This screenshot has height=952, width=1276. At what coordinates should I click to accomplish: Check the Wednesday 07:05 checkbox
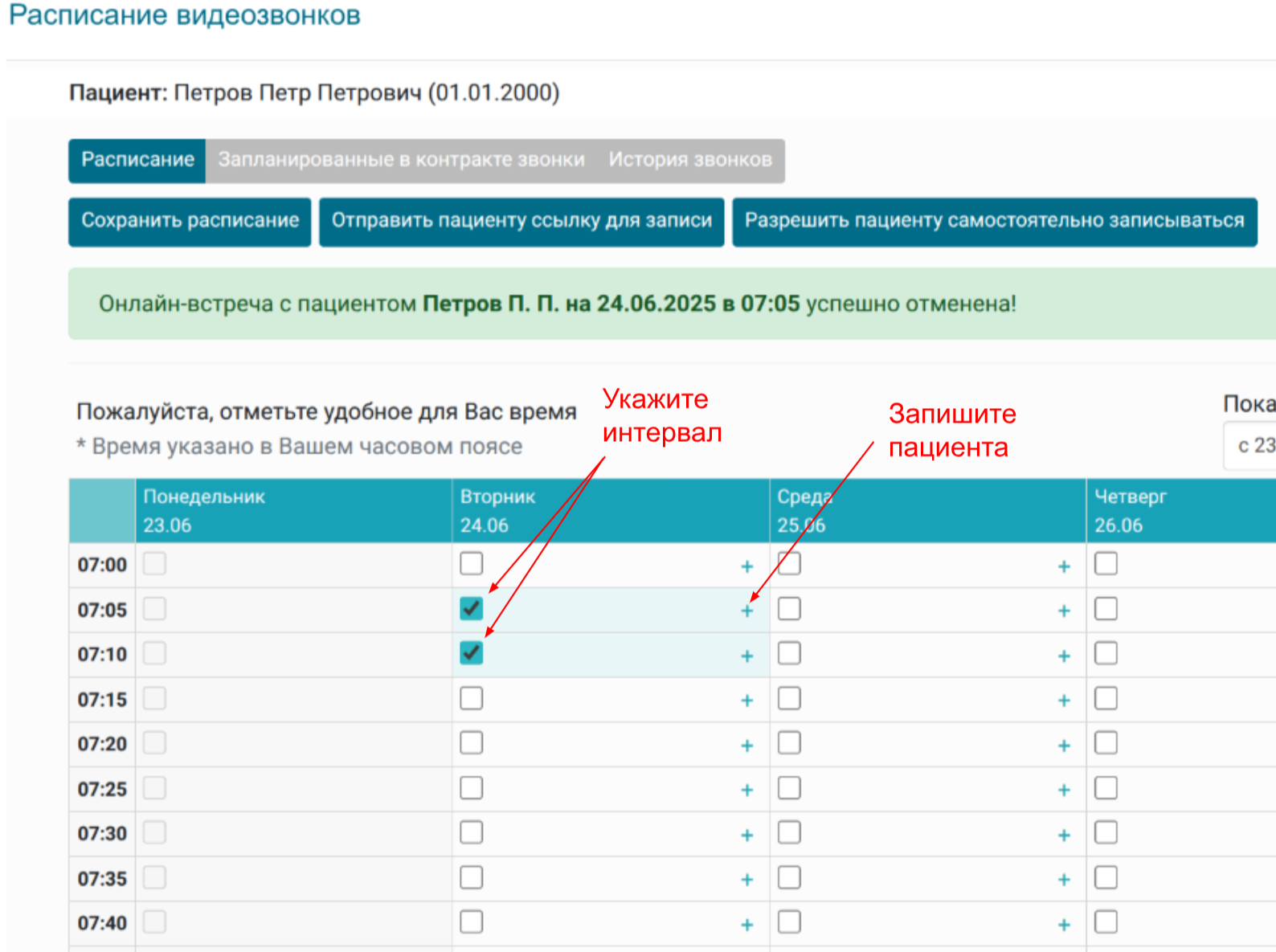(x=789, y=609)
